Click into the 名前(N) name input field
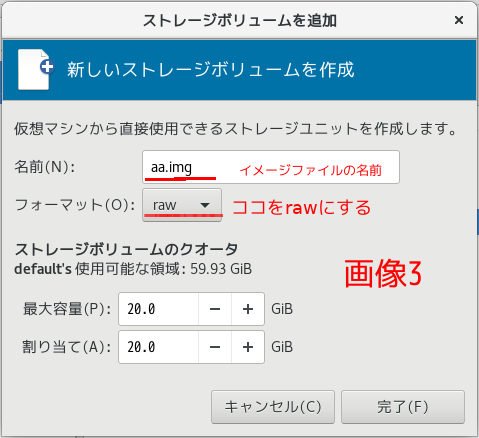Screen dimensions: 479x438 [x=271, y=167]
